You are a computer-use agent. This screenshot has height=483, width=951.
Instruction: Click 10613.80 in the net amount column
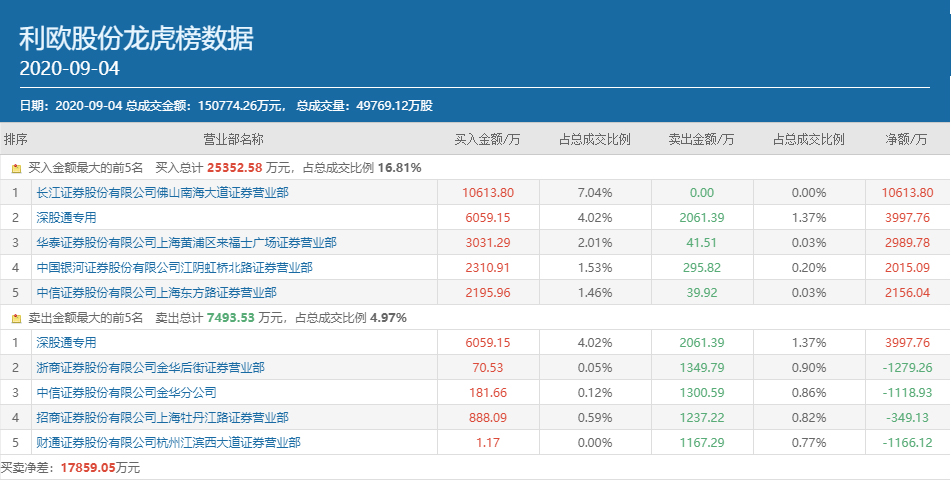coord(907,193)
